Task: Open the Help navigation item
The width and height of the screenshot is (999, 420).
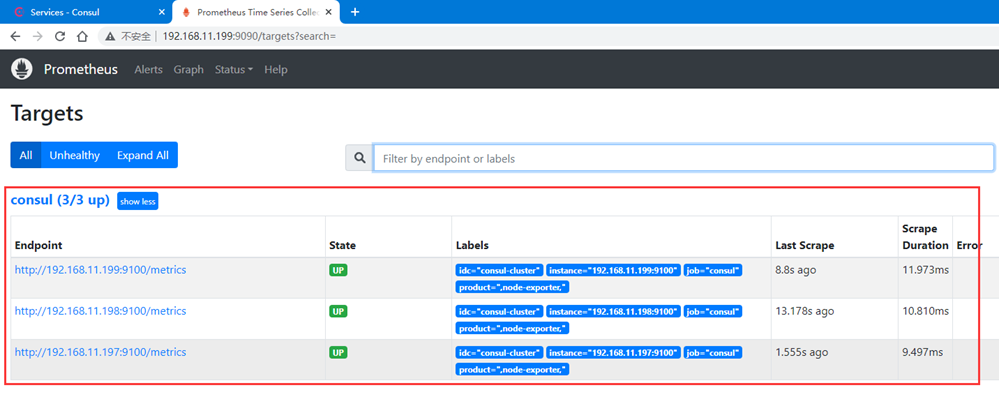Action: [276, 69]
